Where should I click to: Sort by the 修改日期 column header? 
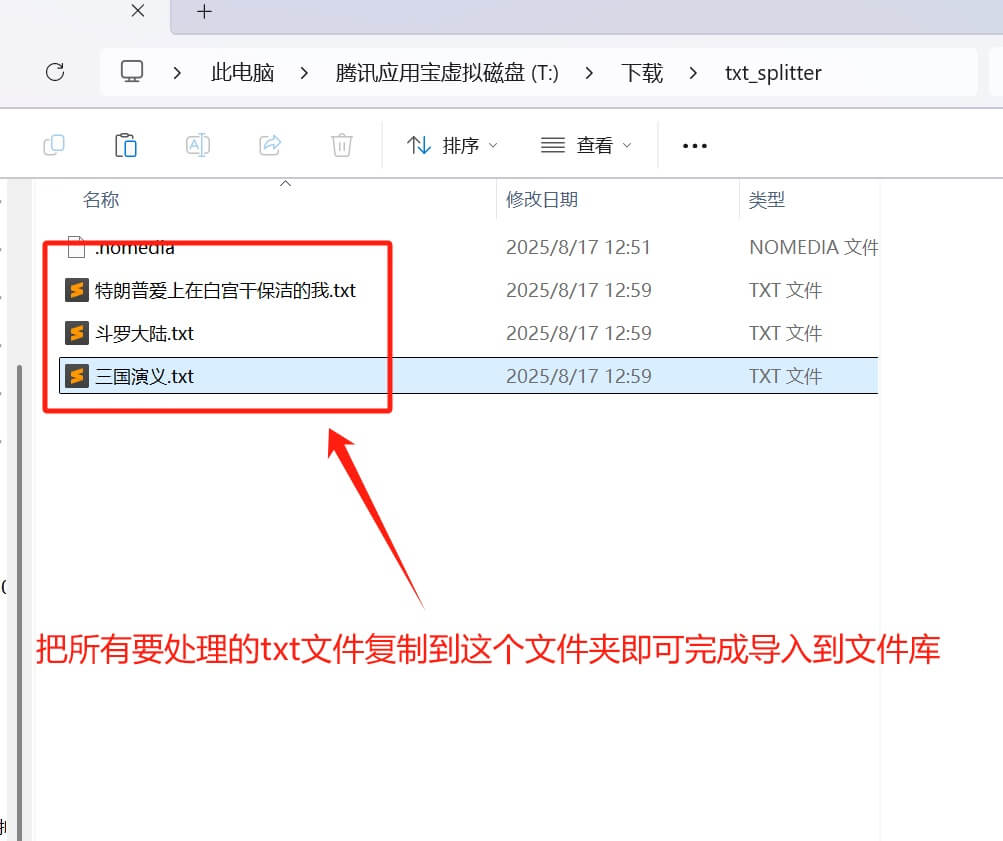[542, 200]
